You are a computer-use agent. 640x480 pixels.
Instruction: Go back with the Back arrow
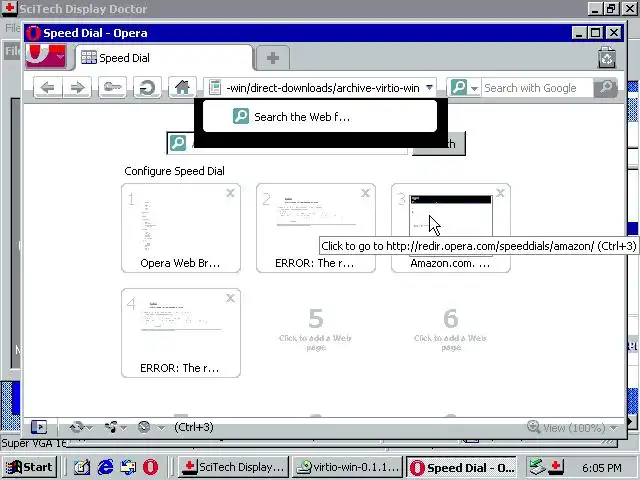(48, 87)
